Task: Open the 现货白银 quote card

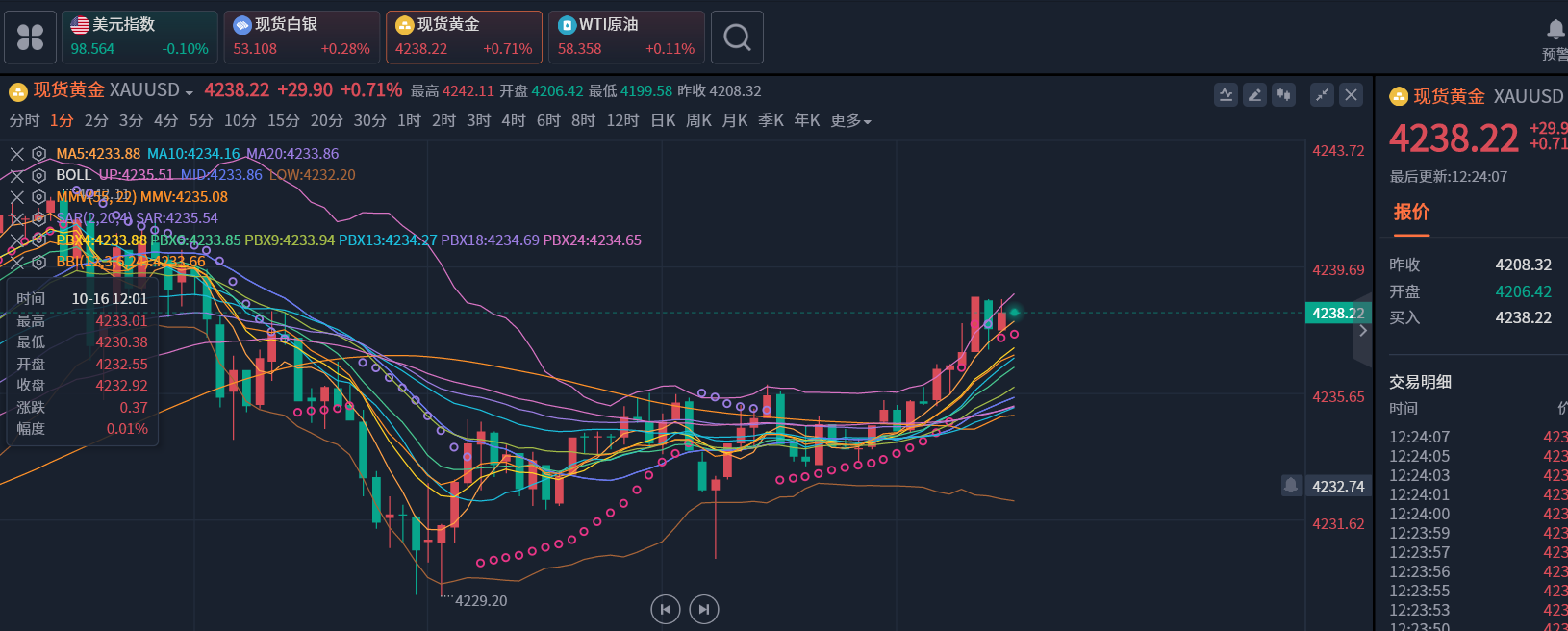Action: click(301, 38)
